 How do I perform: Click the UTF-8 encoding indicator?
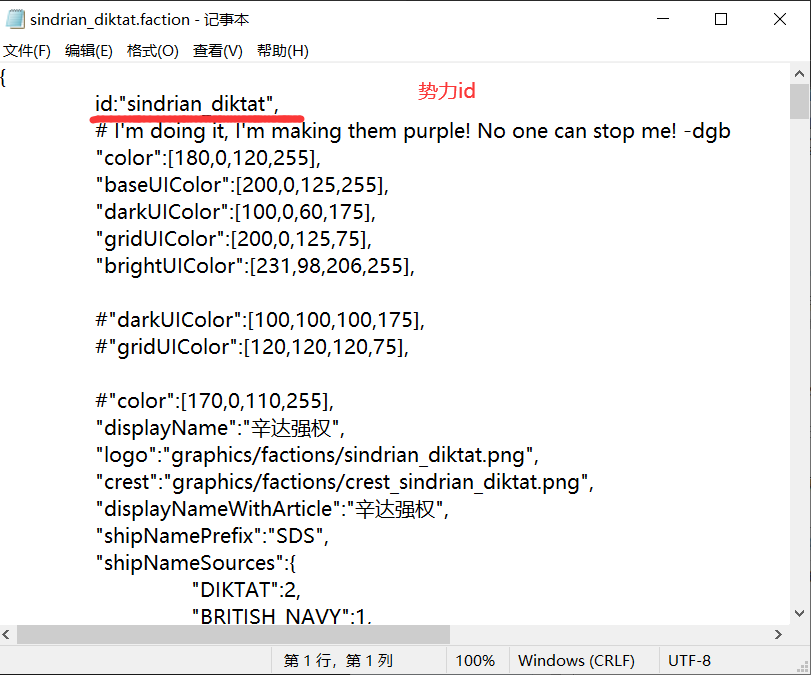(690, 660)
